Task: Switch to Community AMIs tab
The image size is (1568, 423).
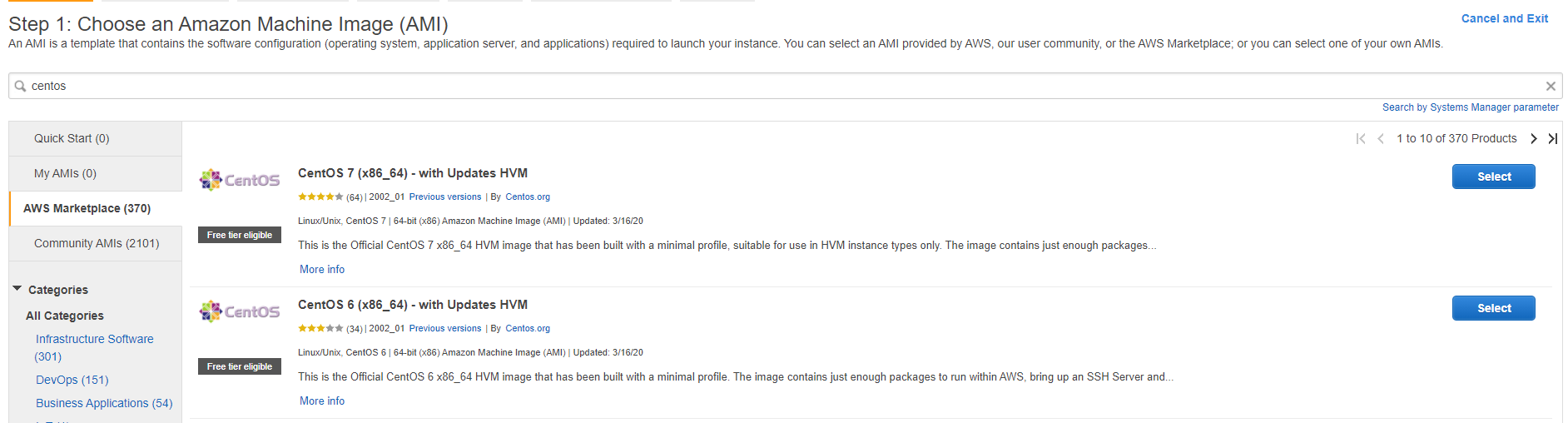Action: click(96, 244)
